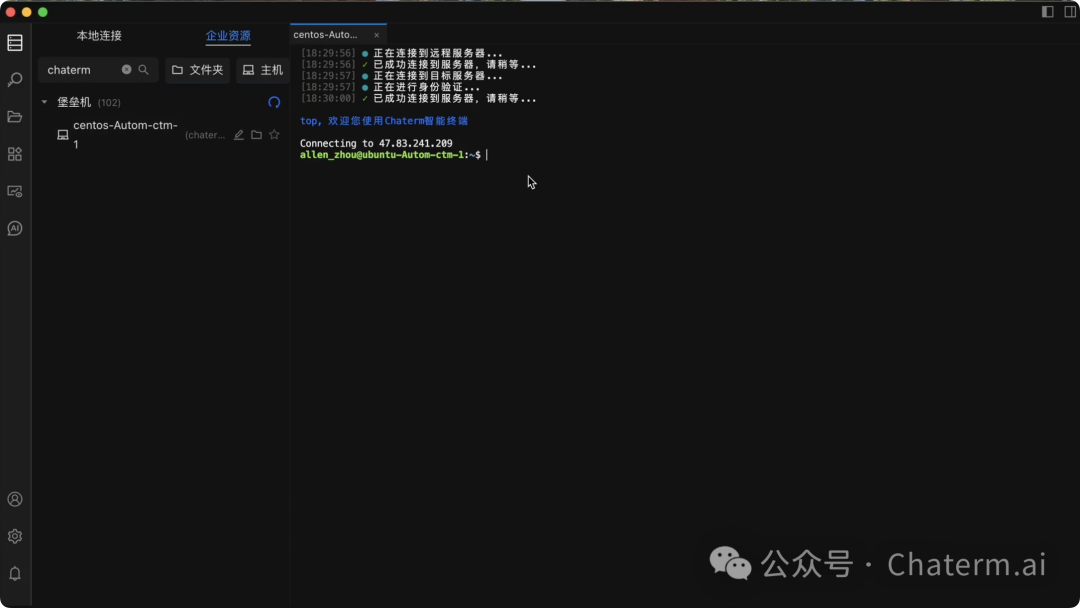Select the host list icon at sidebar top

click(x=14, y=42)
